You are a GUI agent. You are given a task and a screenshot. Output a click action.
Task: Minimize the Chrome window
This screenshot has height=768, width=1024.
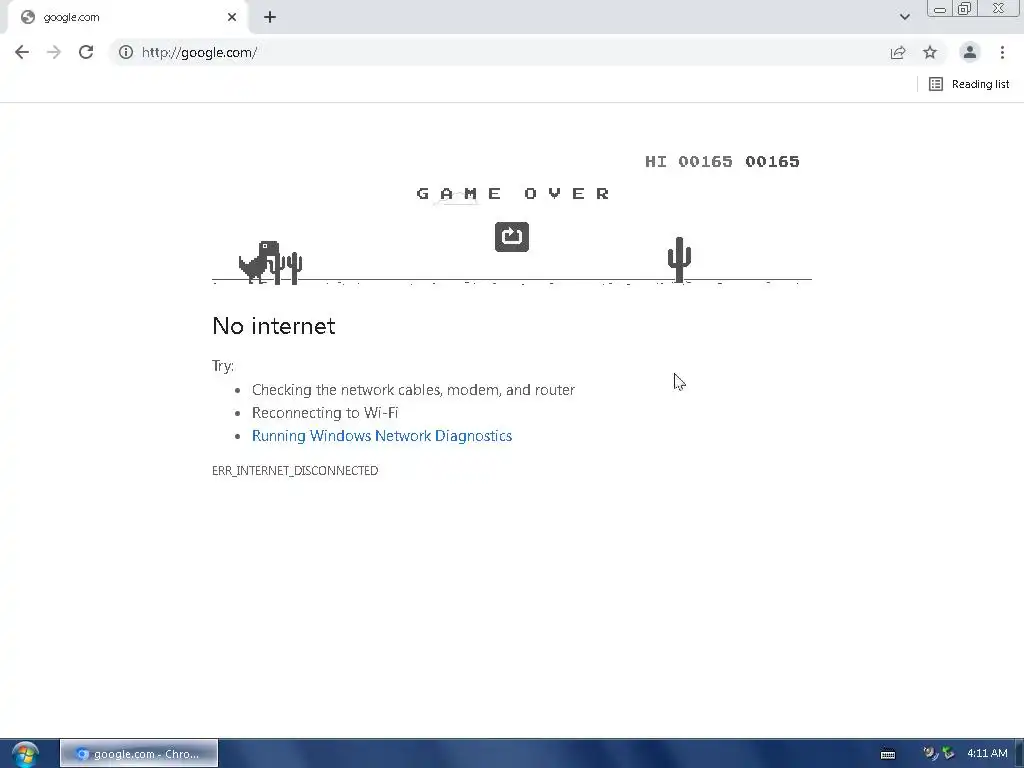pyautogui.click(x=940, y=8)
